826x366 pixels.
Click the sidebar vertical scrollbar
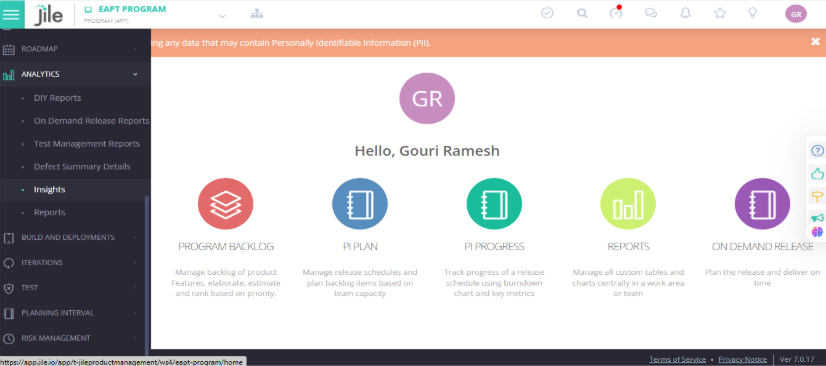pos(147,276)
